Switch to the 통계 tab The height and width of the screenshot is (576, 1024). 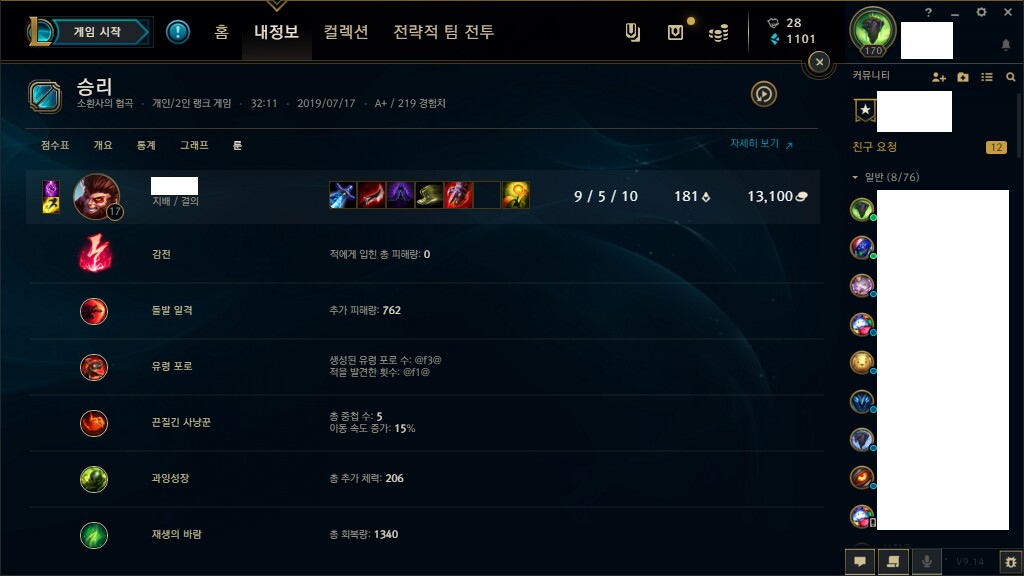coord(146,145)
